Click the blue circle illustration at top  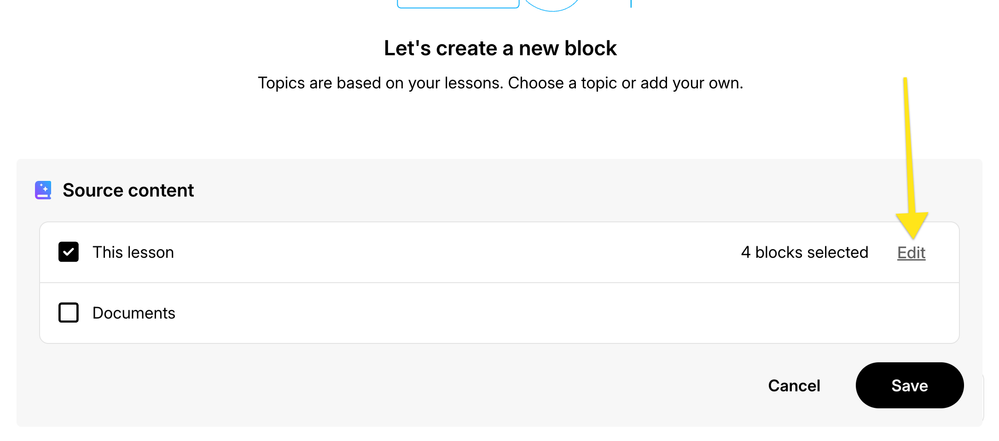pyautogui.click(x=552, y=4)
